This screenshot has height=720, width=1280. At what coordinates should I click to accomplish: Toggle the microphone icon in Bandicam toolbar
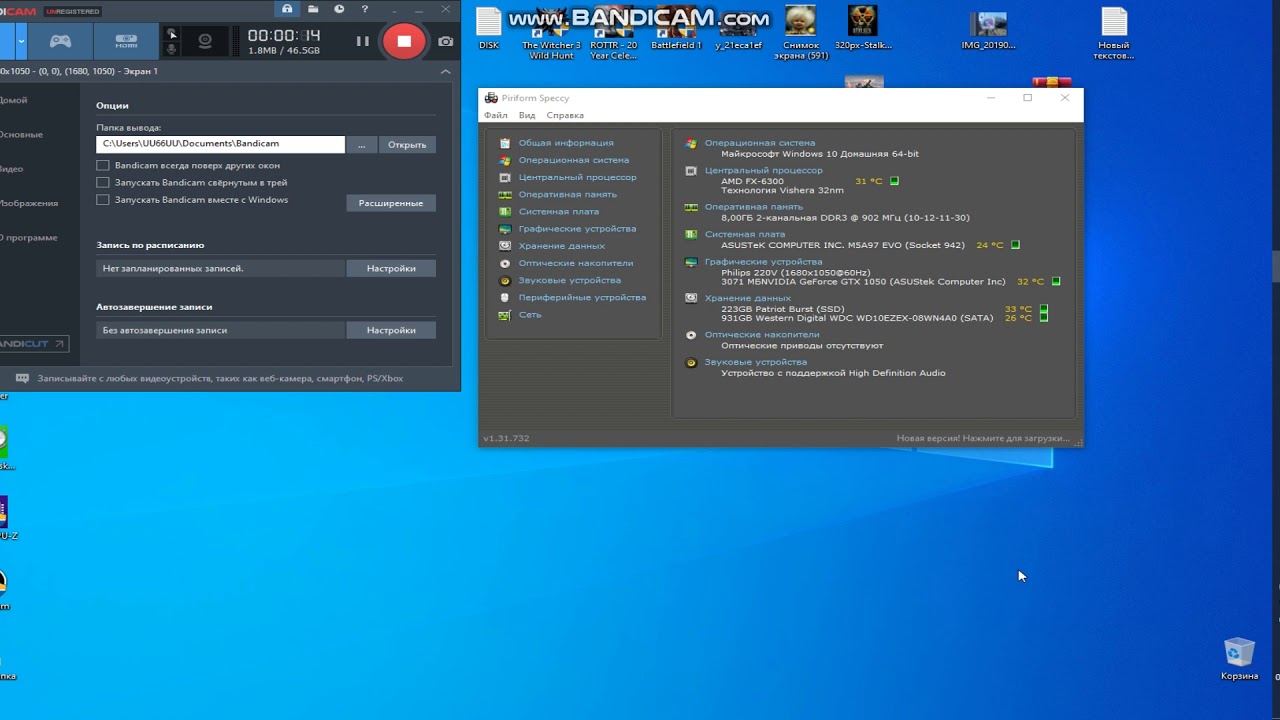pyautogui.click(x=172, y=49)
